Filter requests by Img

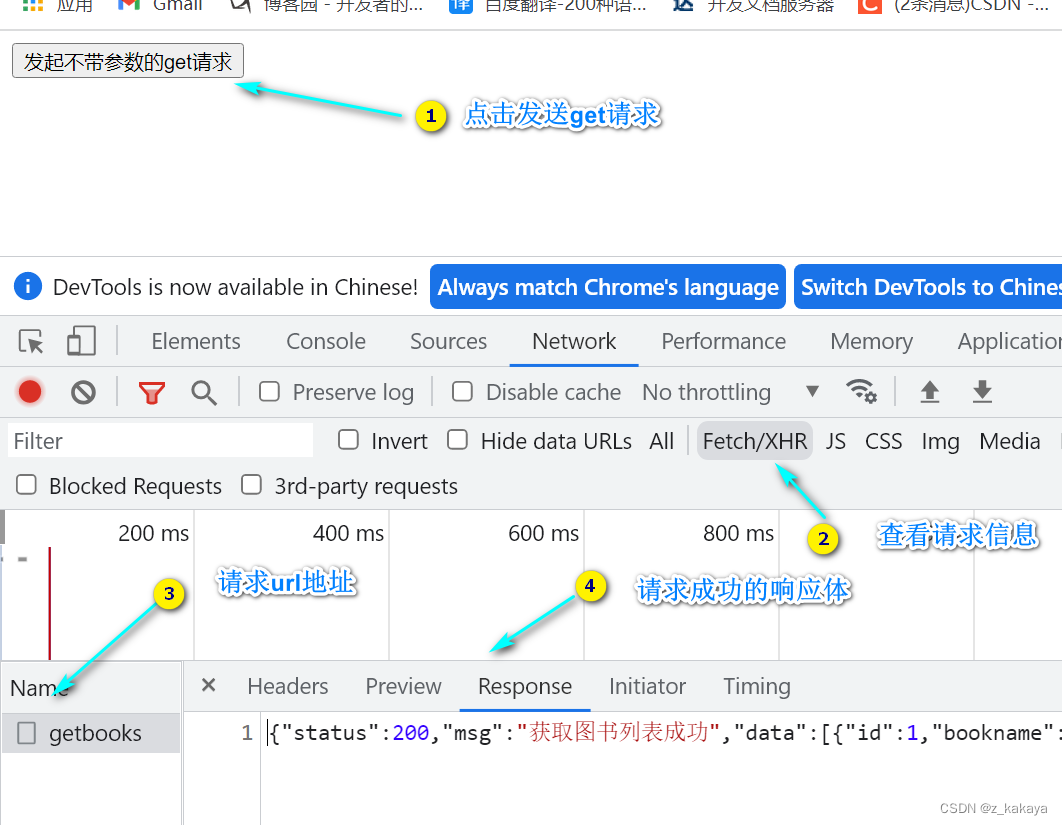pyautogui.click(x=940, y=441)
